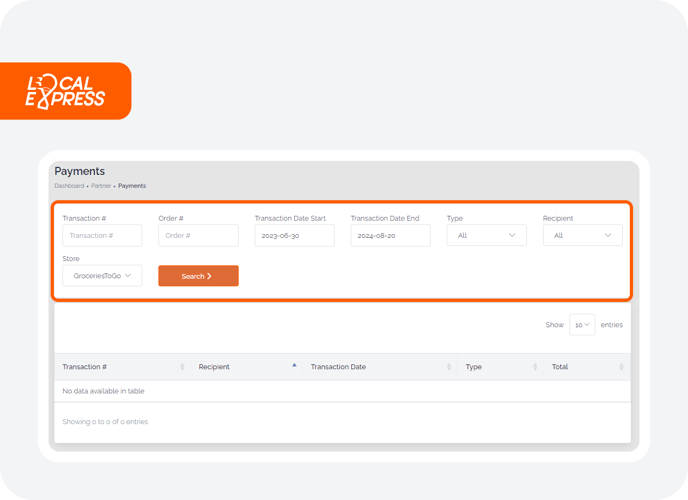Image resolution: width=688 pixels, height=500 pixels.
Task: Open the Type filter dropdown
Action: (486, 235)
